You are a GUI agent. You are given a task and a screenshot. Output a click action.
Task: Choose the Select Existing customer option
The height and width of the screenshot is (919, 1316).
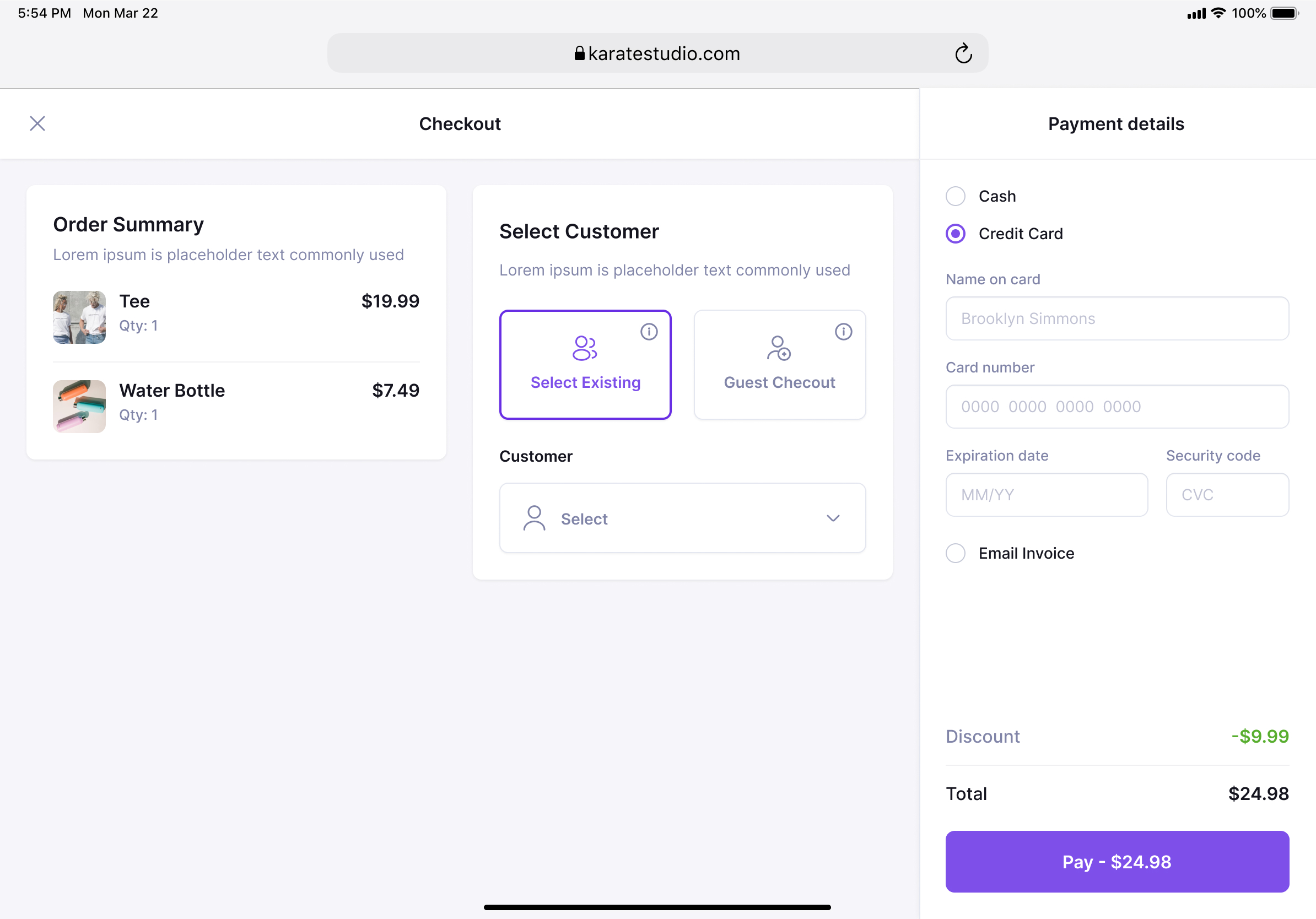[585, 364]
